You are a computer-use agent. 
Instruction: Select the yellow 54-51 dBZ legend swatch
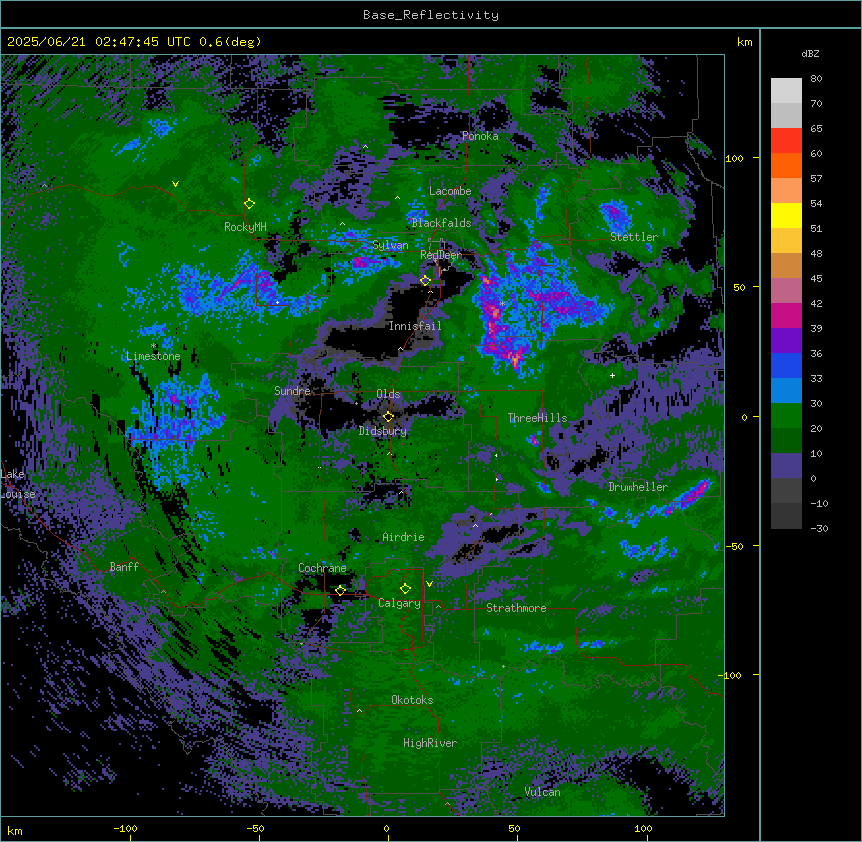786,215
